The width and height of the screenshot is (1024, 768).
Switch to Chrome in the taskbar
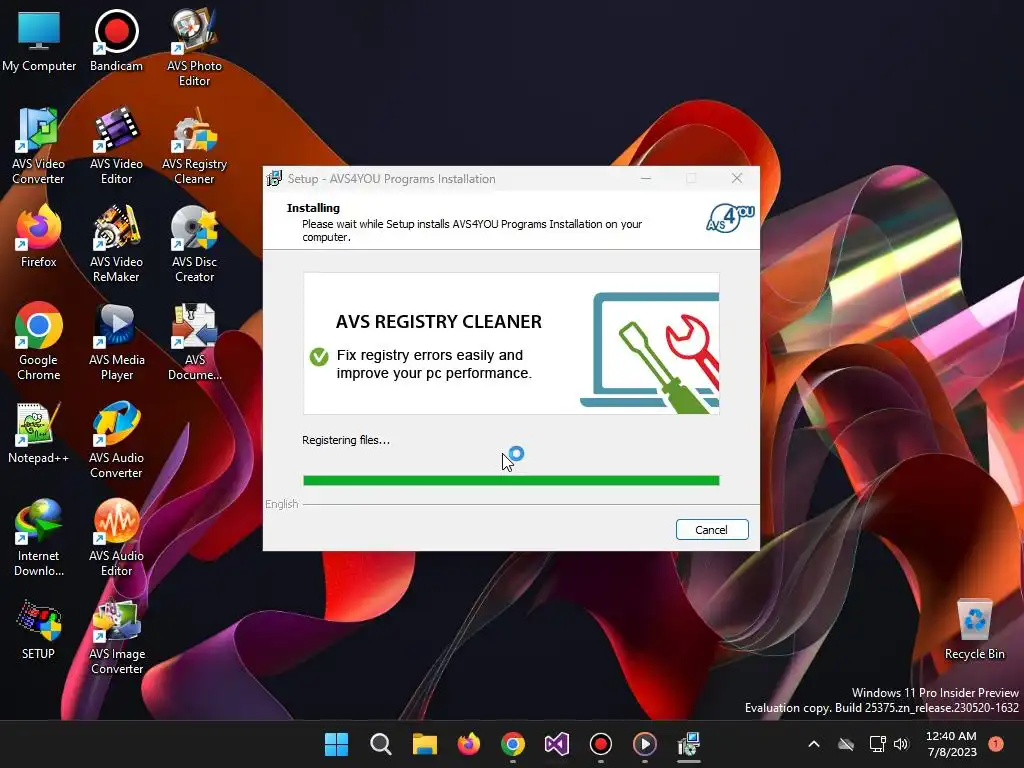(x=513, y=744)
